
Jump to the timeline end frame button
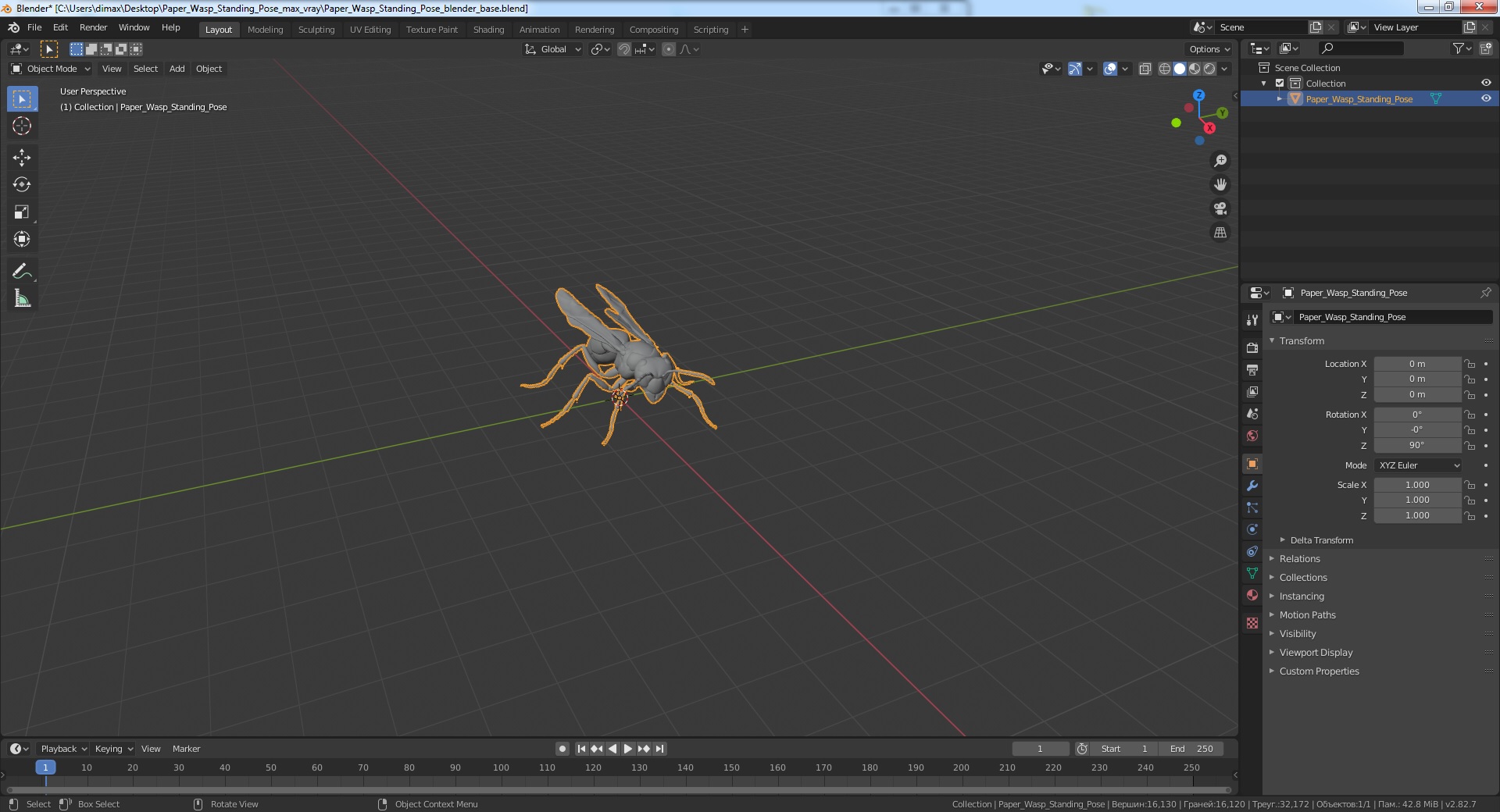coord(659,749)
